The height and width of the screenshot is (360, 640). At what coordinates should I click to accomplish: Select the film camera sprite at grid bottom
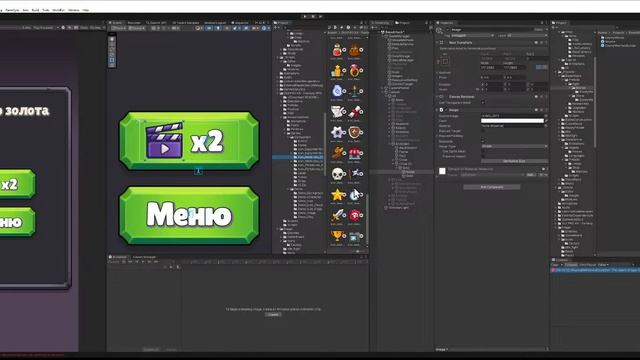coord(355,236)
